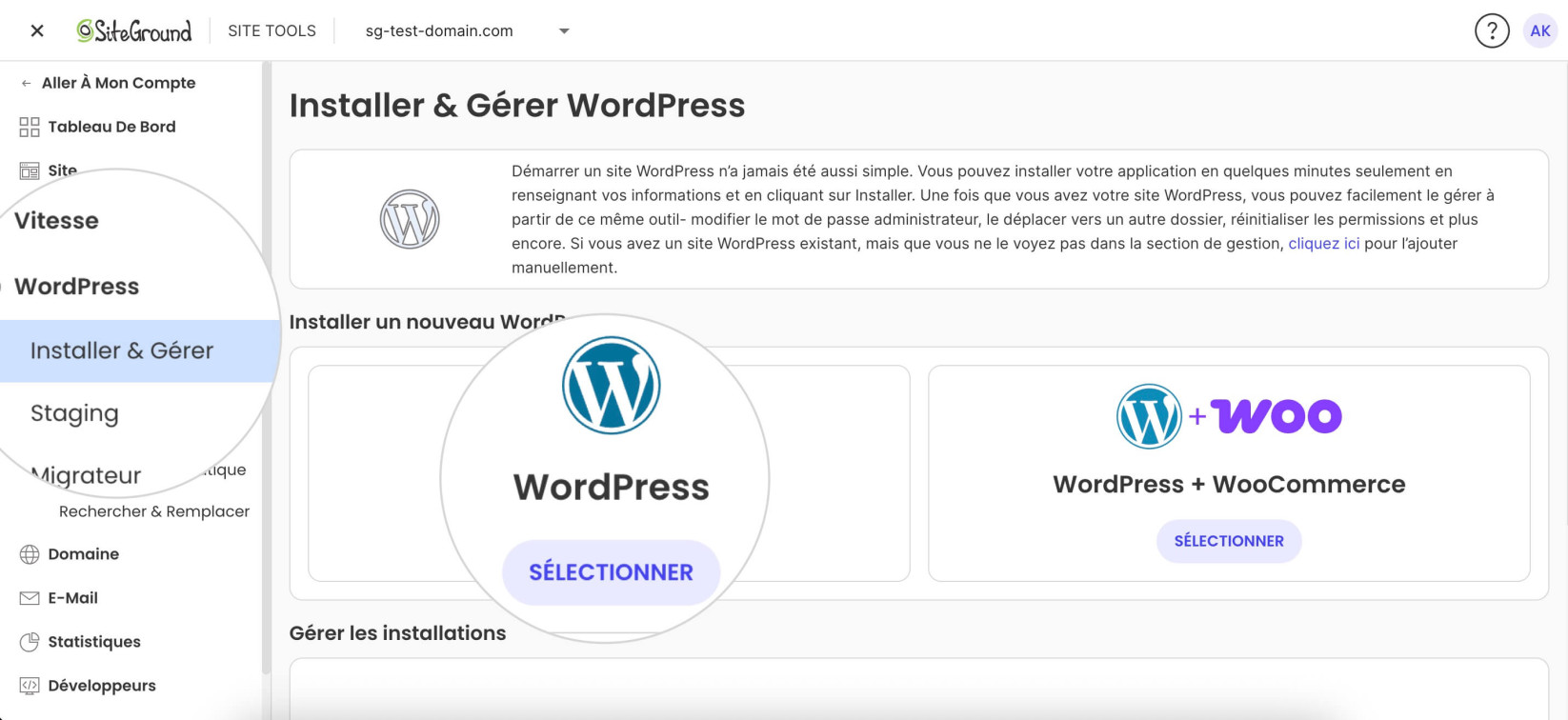Click the SITE TOOLS label
Screen dimensions: 1568x720
click(271, 30)
